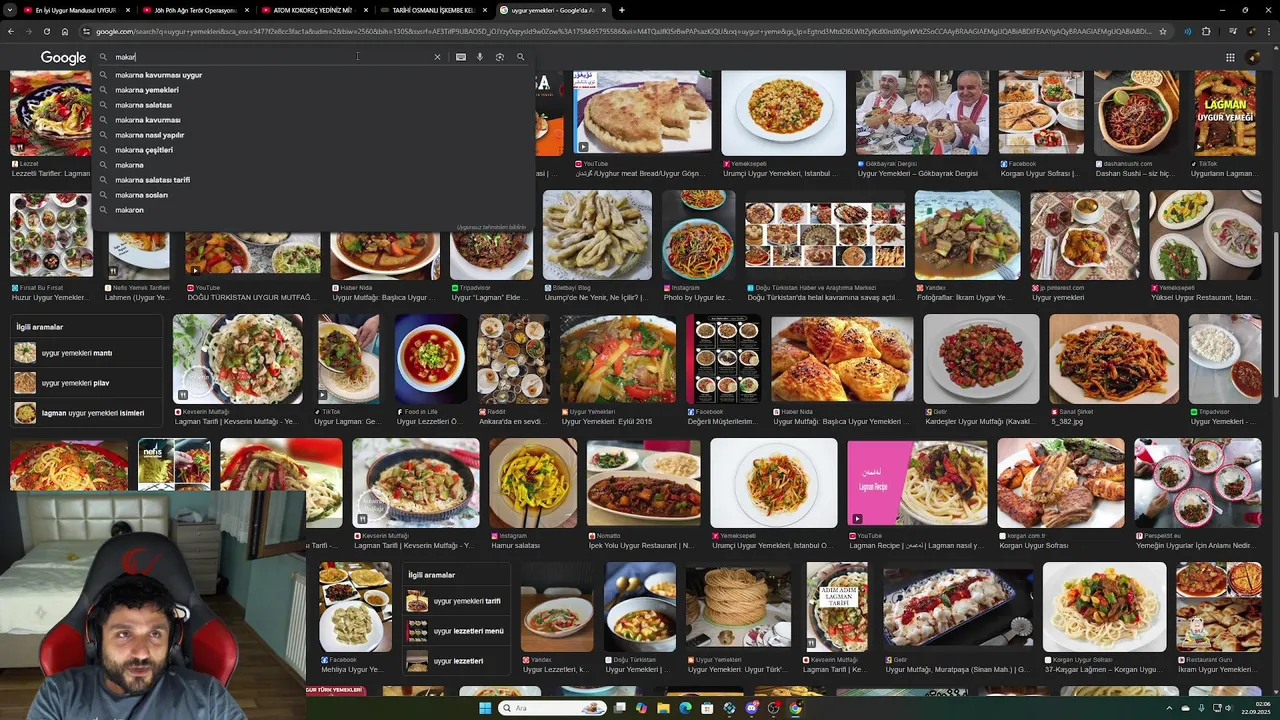The height and width of the screenshot is (720, 1280).
Task: Open the tab search dropdown arrow
Action: (x=10, y=10)
